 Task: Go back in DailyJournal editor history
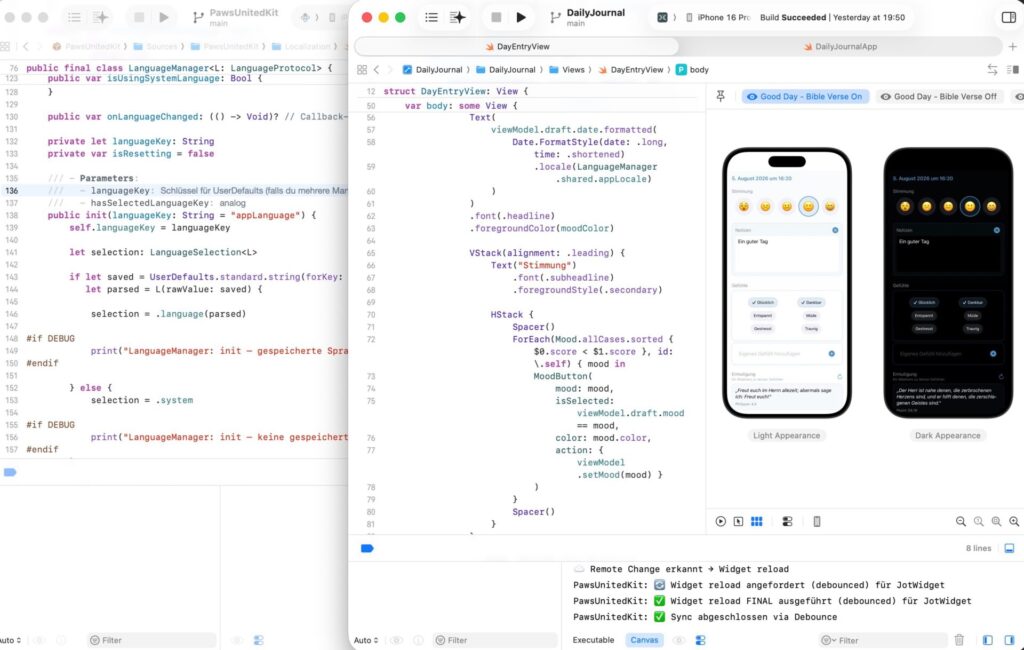377,70
